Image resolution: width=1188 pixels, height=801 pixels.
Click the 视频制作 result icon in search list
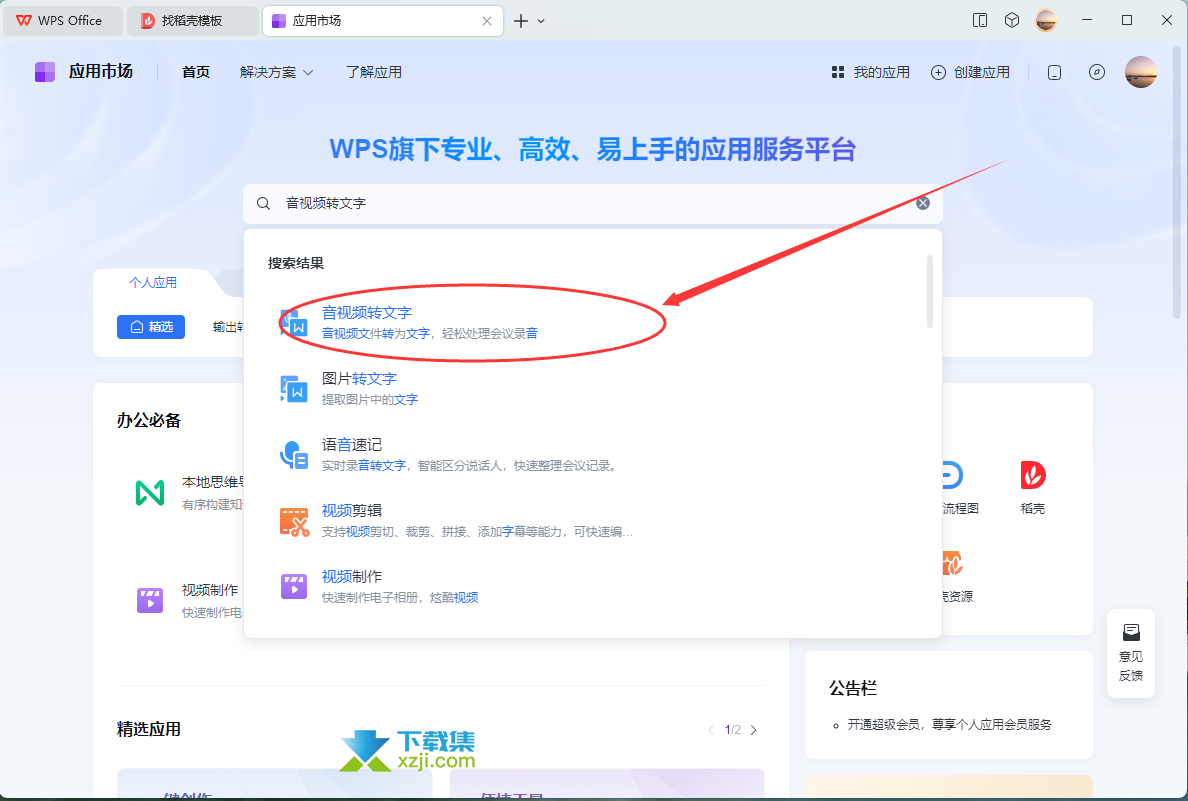pyautogui.click(x=294, y=587)
